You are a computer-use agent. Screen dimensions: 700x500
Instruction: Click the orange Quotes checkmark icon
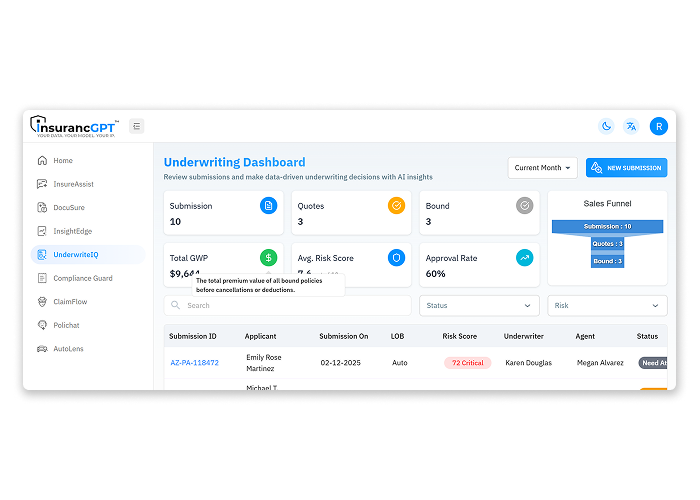[396, 206]
